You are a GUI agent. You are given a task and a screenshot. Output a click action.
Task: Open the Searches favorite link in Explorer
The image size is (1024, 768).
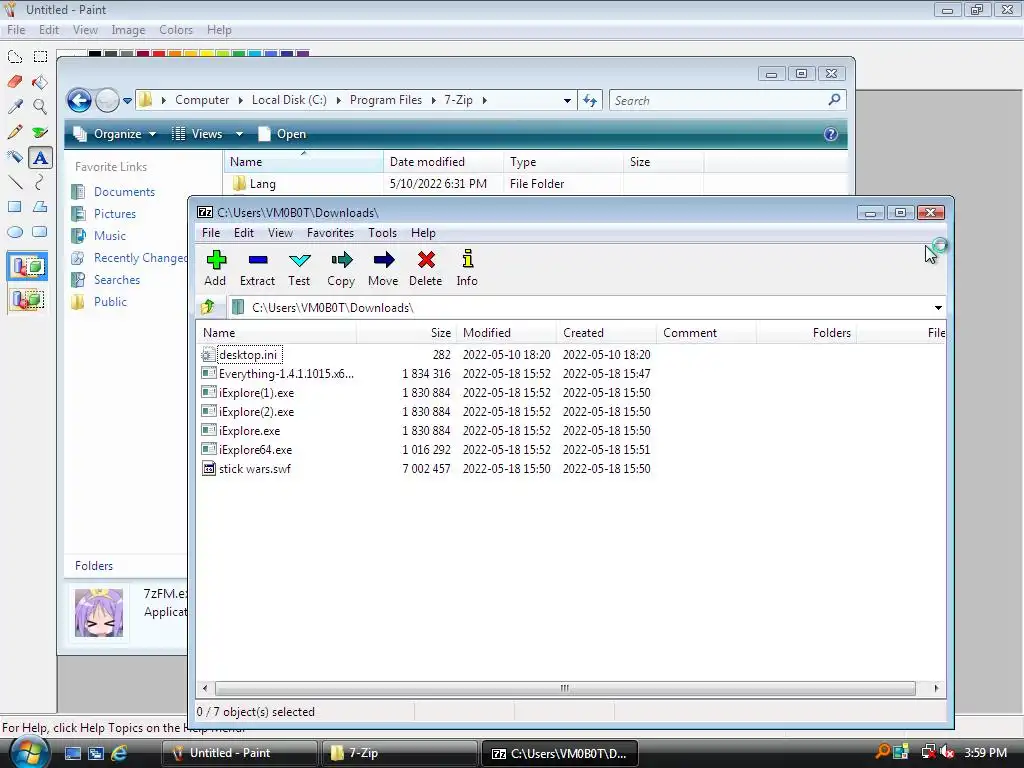pyautogui.click(x=116, y=280)
